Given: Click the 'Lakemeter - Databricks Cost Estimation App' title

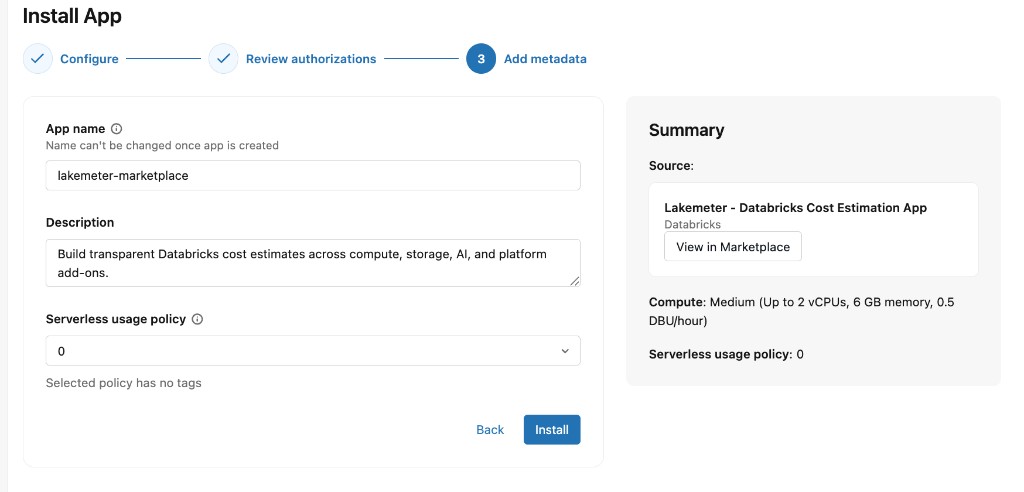Looking at the screenshot, I should pyautogui.click(x=795, y=208).
